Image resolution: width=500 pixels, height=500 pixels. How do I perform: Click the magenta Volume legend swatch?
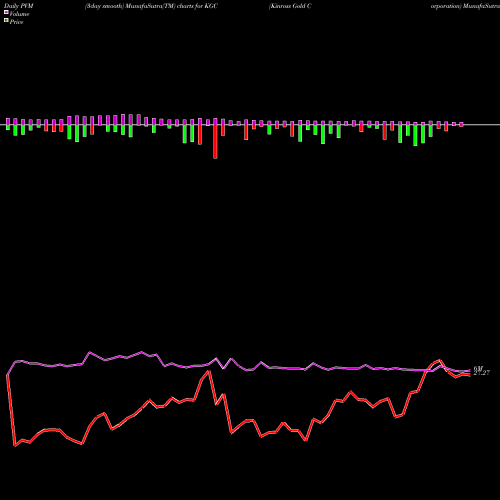(x=6, y=12)
